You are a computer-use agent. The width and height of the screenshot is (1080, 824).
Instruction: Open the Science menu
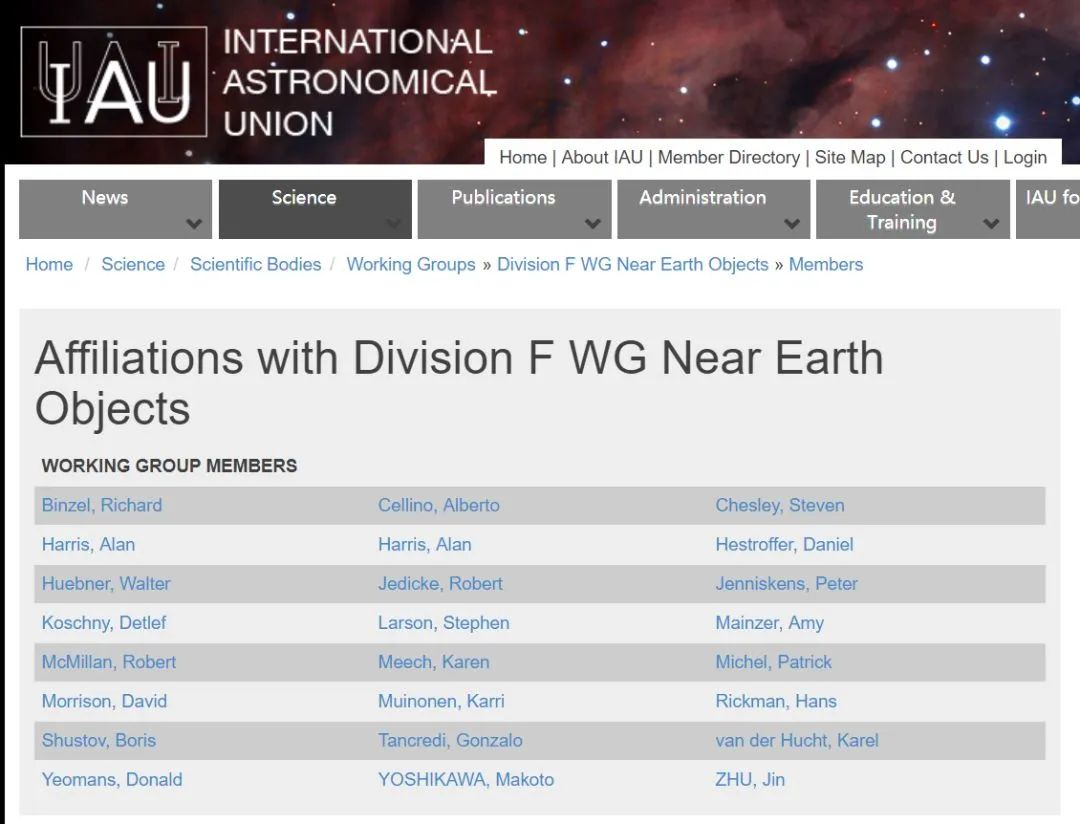click(315, 209)
